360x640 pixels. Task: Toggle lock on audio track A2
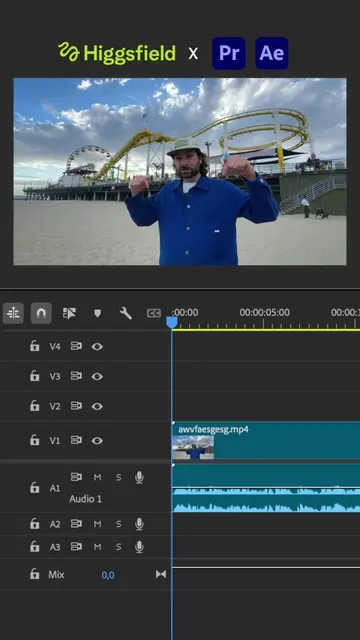[x=35, y=524]
